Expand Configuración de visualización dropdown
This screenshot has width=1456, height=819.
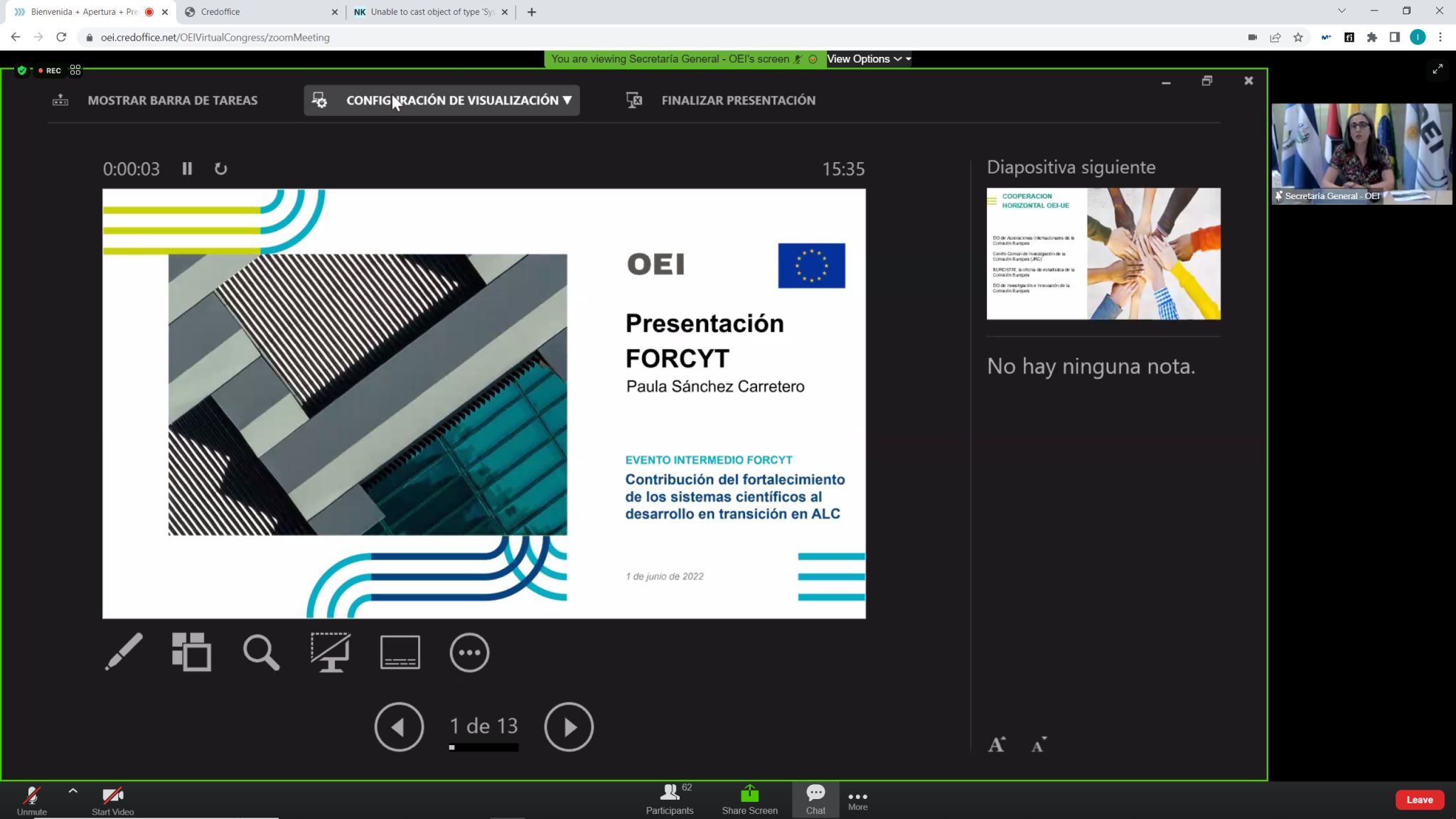pyautogui.click(x=442, y=100)
